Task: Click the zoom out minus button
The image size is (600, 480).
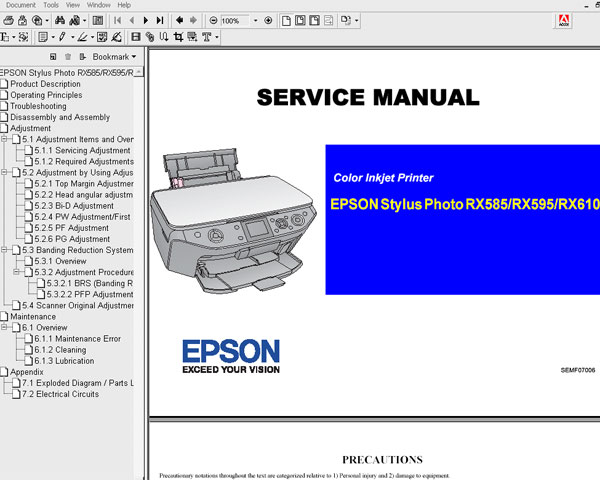Action: pos(214,20)
